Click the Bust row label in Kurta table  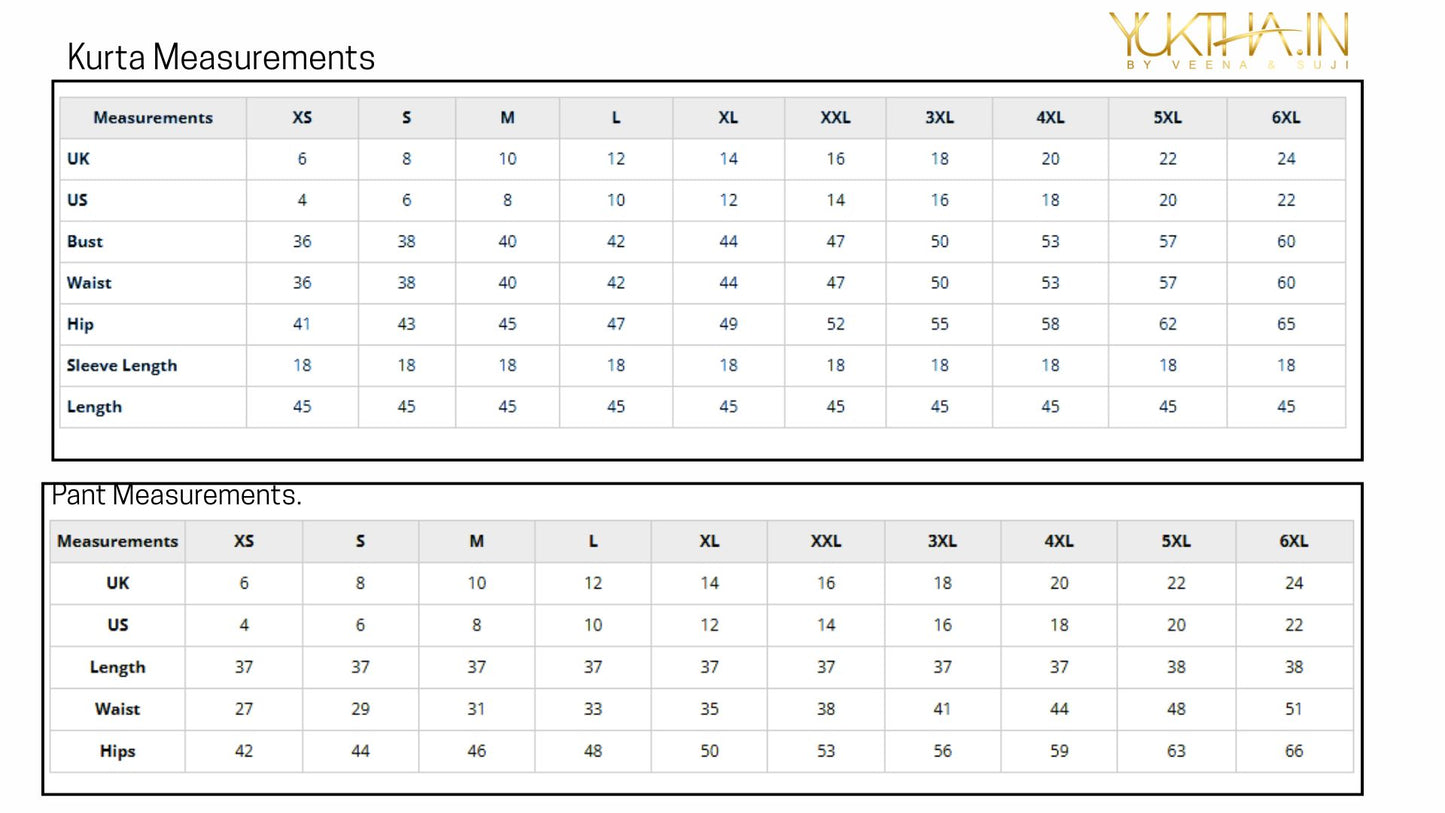(x=85, y=241)
